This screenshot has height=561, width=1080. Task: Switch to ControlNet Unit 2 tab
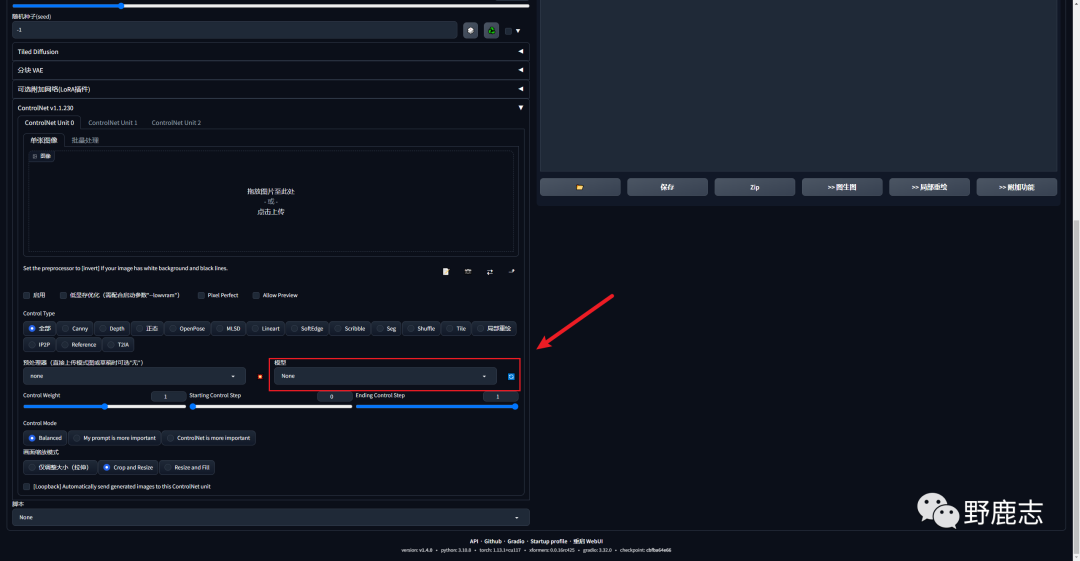pos(176,123)
